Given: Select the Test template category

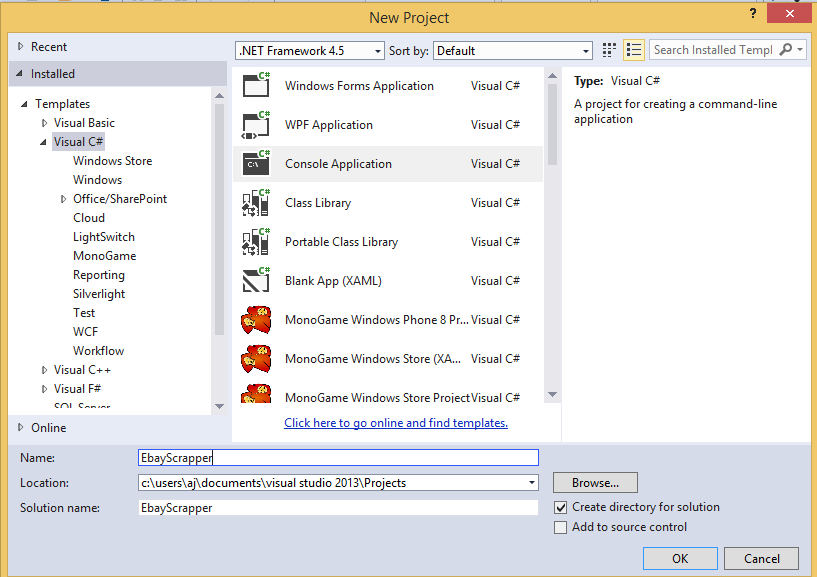Looking at the screenshot, I should 84,313.
